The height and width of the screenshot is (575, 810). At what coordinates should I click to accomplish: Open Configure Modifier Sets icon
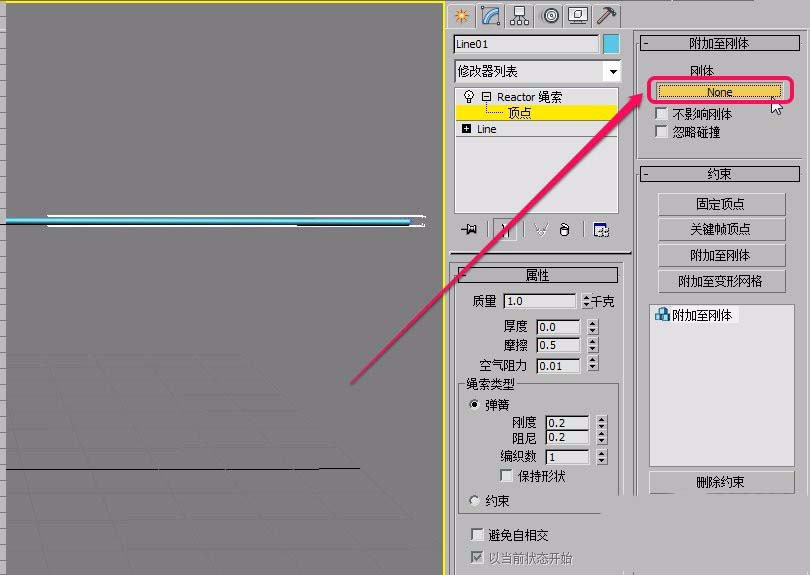pos(601,229)
